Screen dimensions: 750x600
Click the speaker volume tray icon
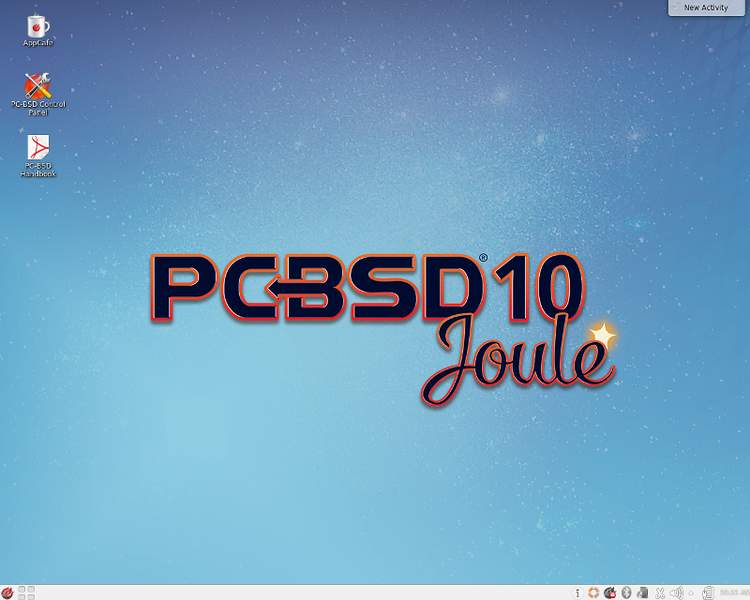[676, 593]
